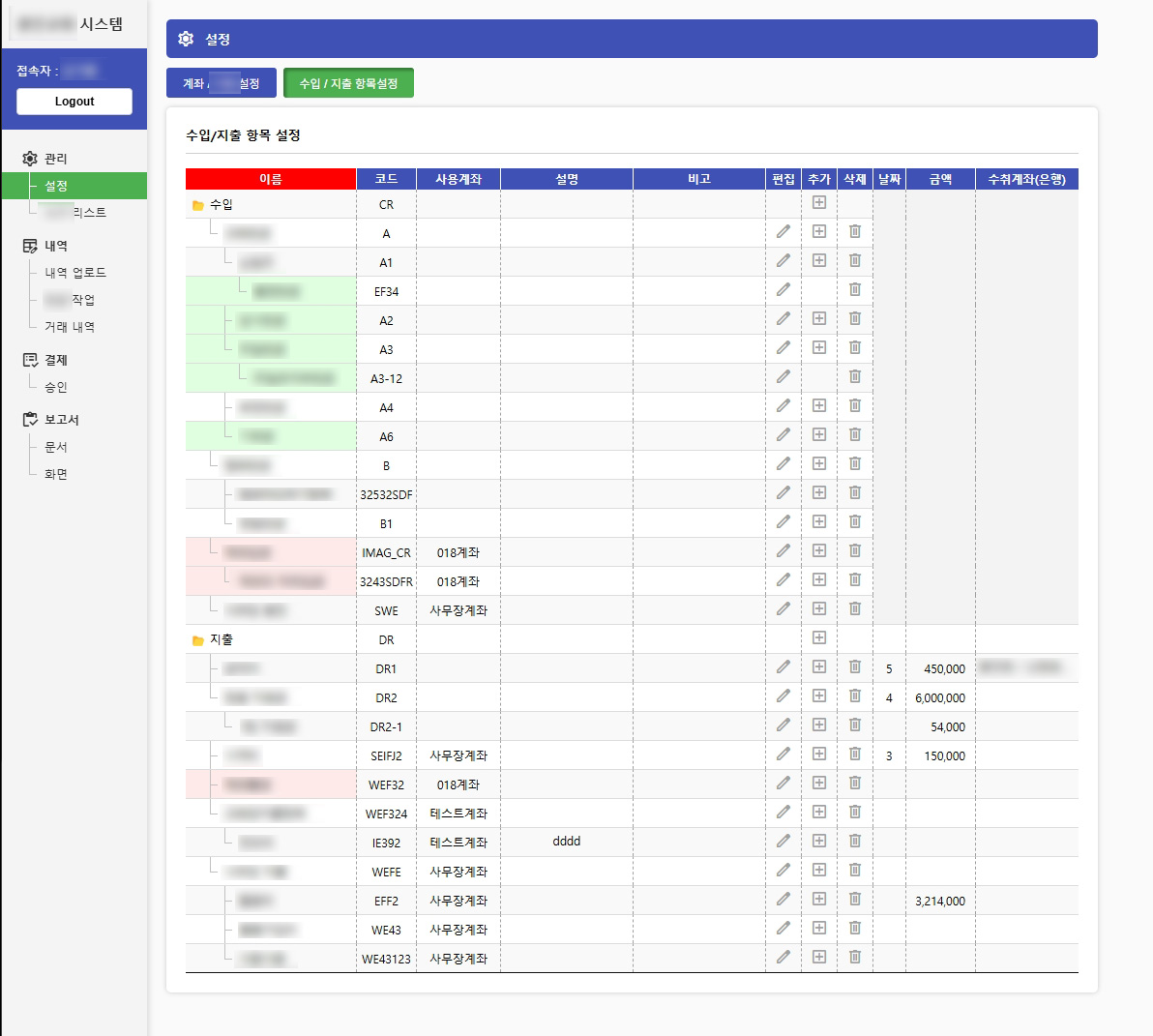Screen dimensions: 1153x1036
Task: Open the 계좌 설정 tab
Action: pyautogui.click(x=222, y=83)
